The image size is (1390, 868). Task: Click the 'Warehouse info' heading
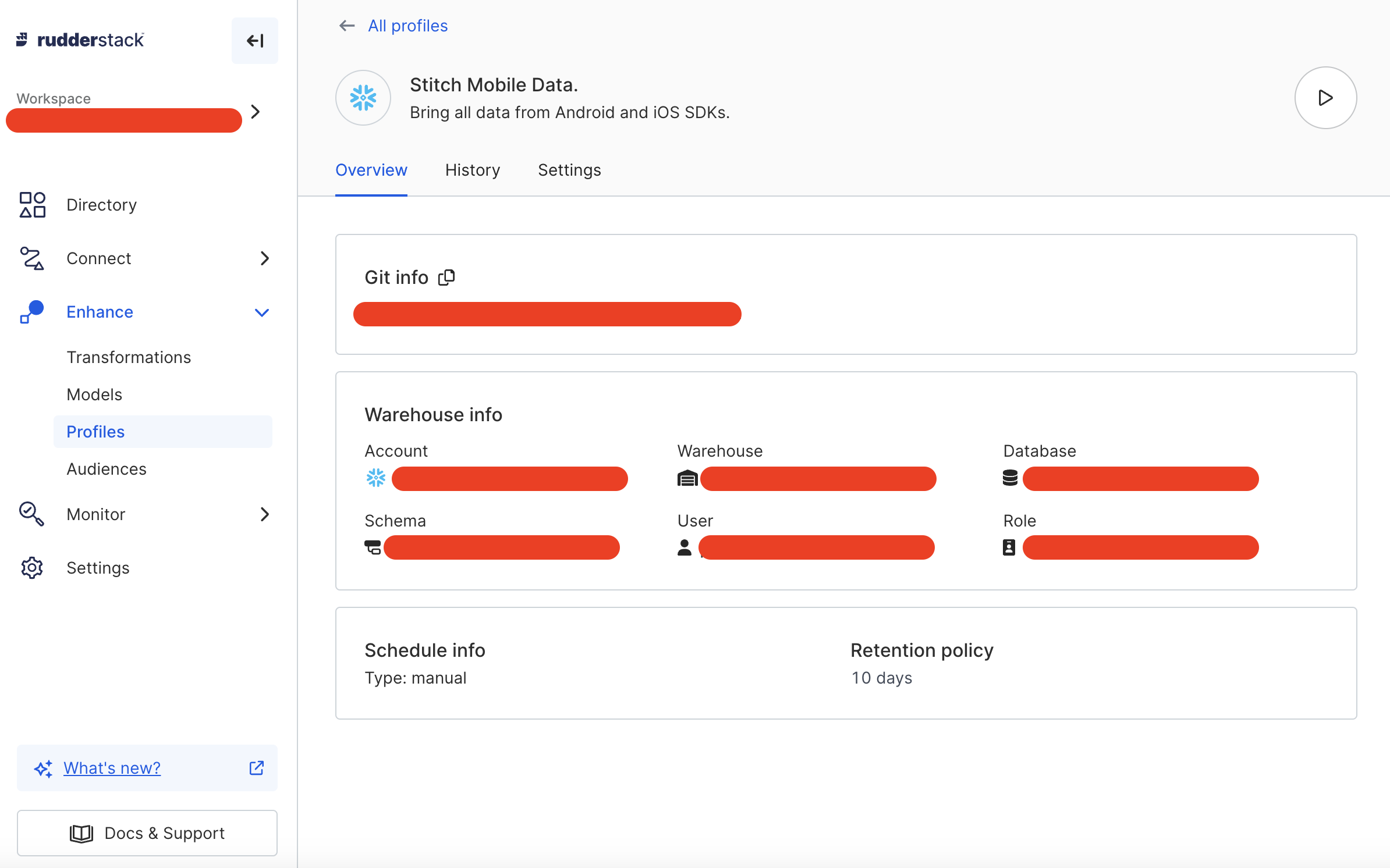point(433,415)
